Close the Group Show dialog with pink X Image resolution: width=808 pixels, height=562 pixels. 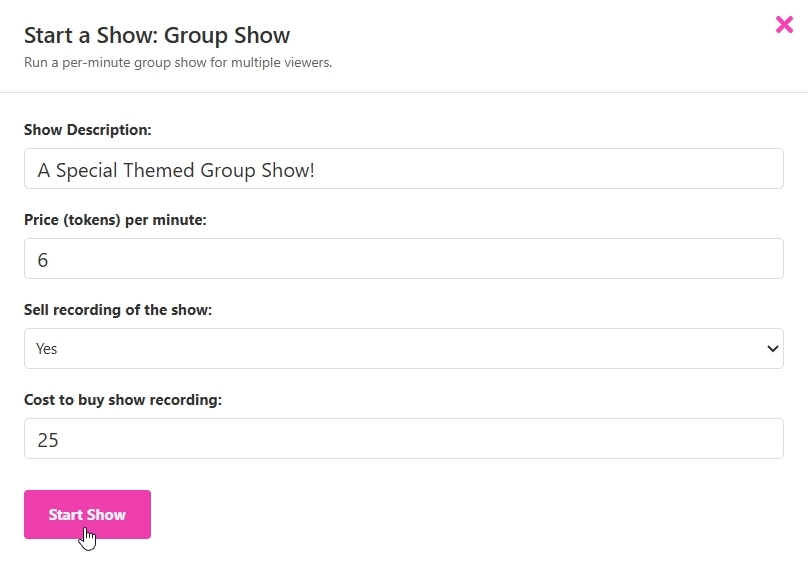point(784,24)
